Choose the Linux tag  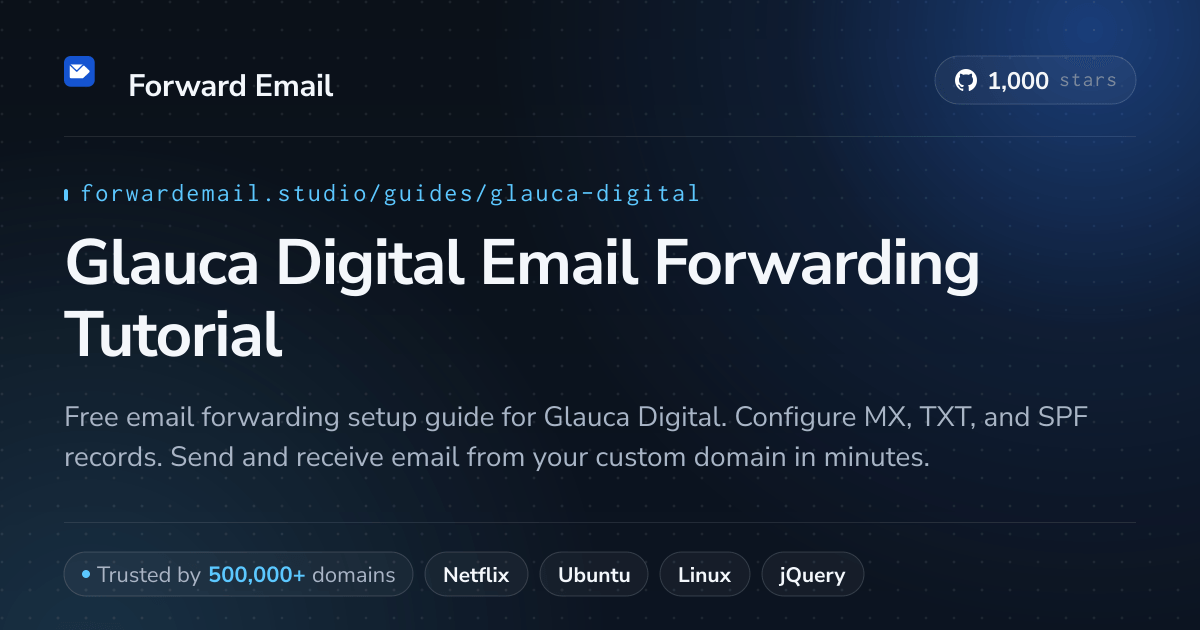(705, 575)
